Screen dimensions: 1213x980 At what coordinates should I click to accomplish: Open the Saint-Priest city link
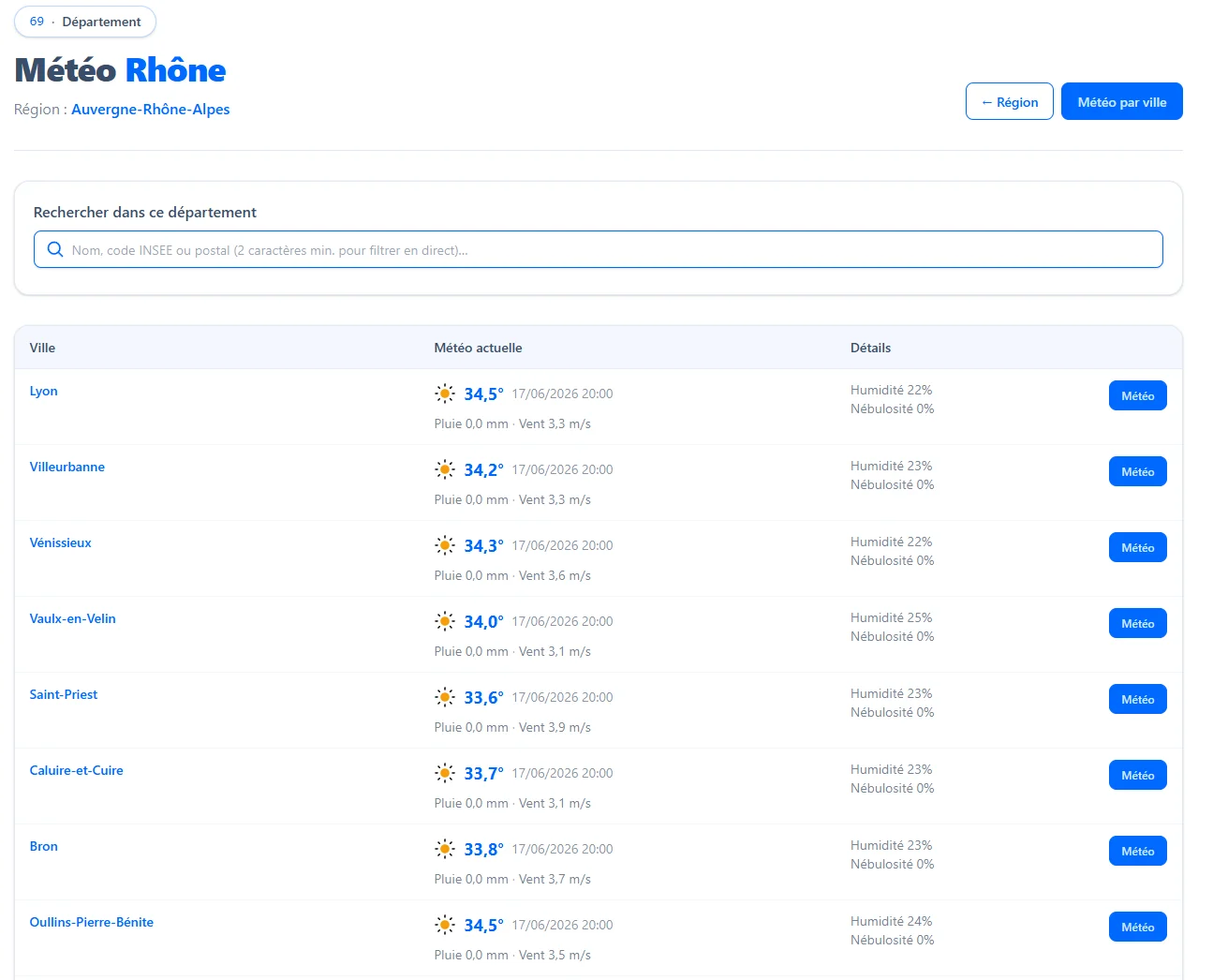[64, 694]
